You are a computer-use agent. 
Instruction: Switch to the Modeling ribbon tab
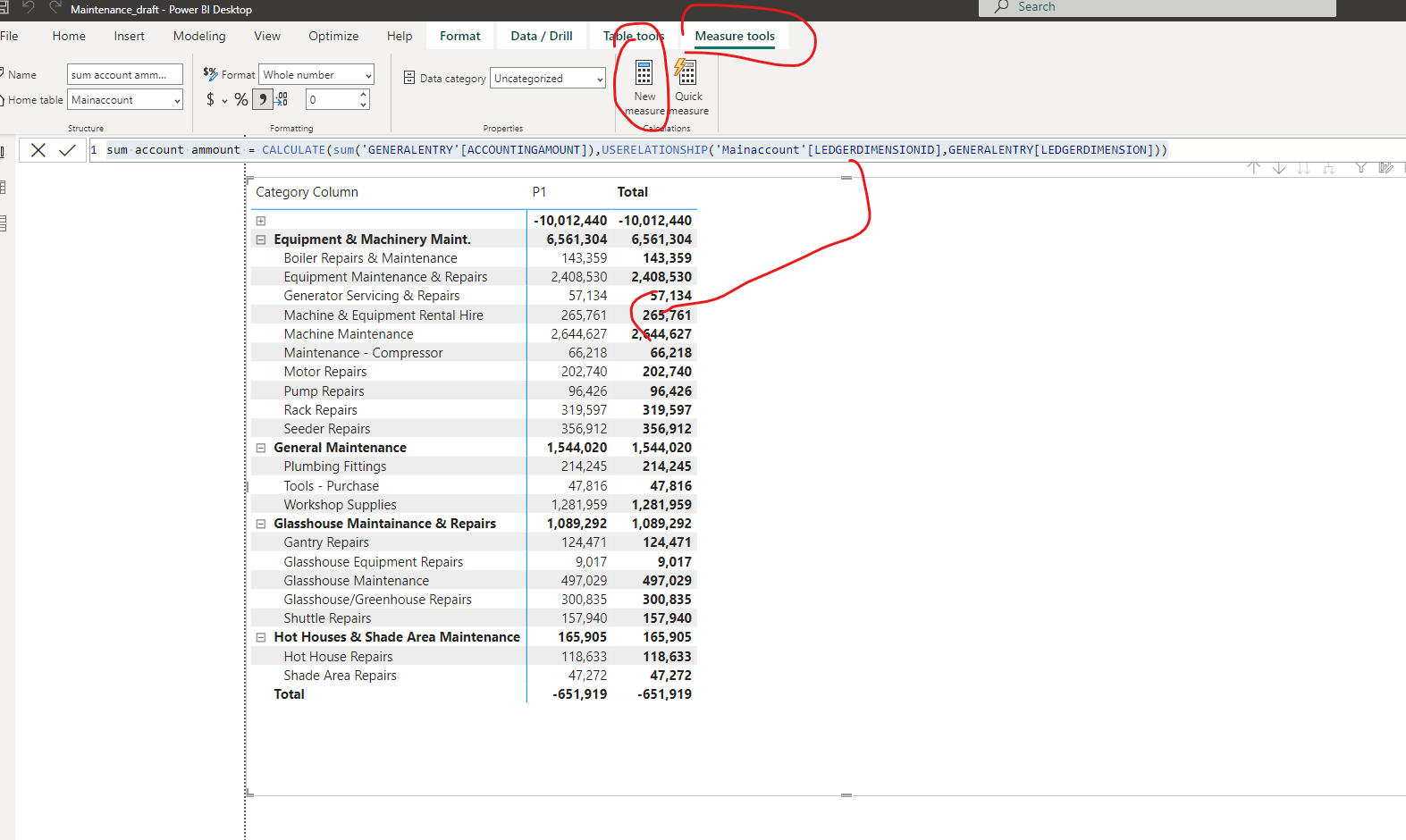coord(199,36)
